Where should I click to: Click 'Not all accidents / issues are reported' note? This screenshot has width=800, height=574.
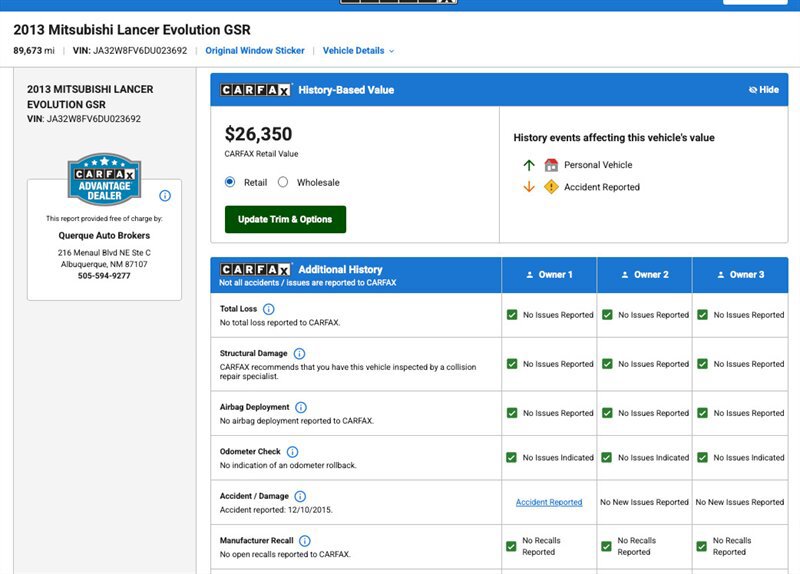coord(308,283)
